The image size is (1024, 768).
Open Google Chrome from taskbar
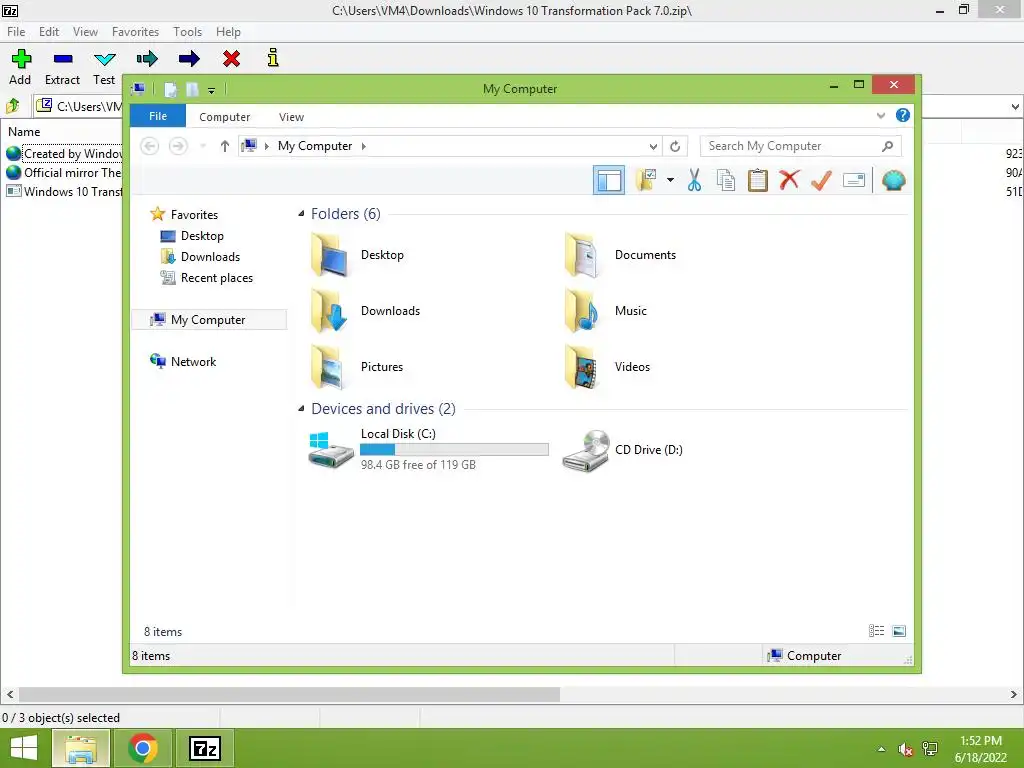(142, 748)
